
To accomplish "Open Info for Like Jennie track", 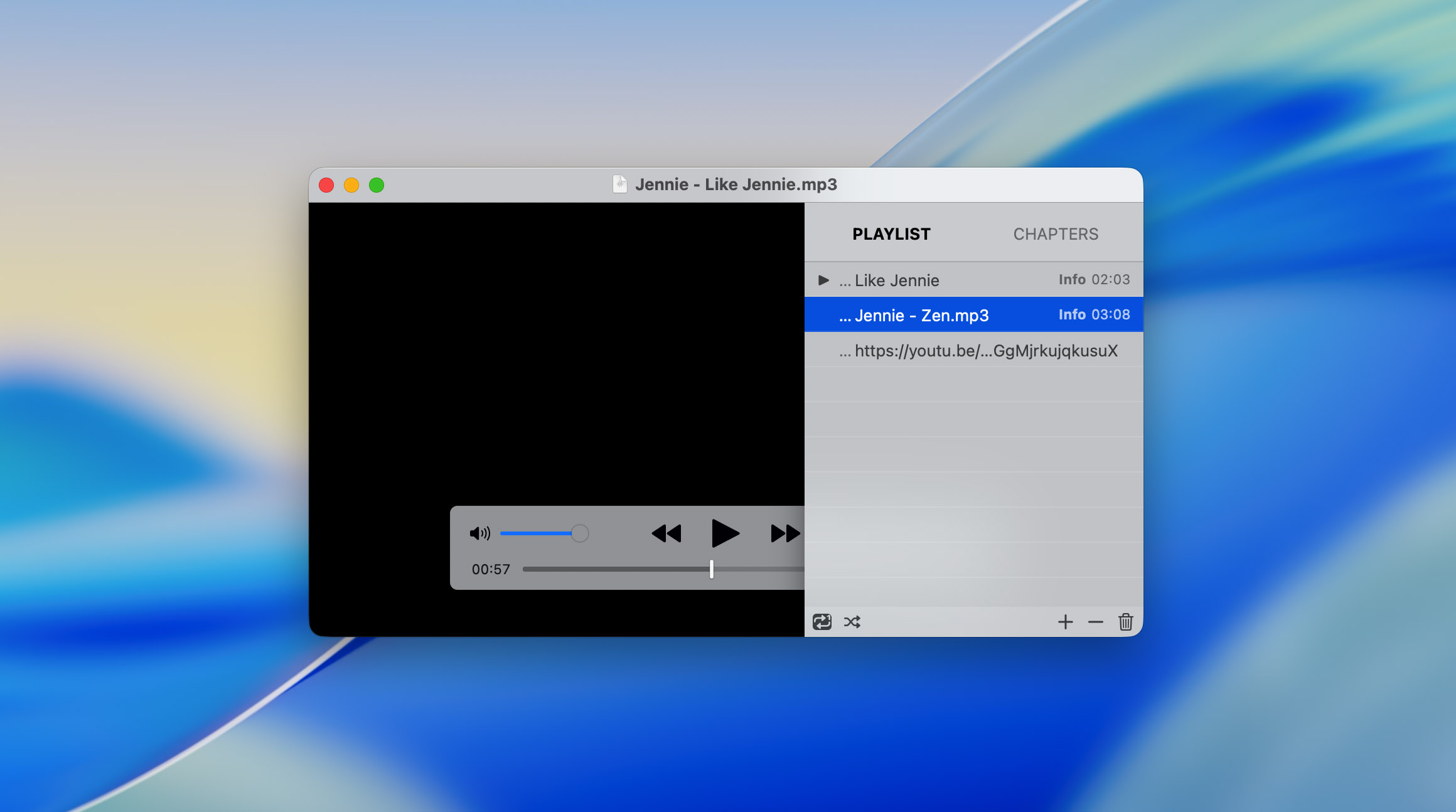I will tap(1071, 279).
